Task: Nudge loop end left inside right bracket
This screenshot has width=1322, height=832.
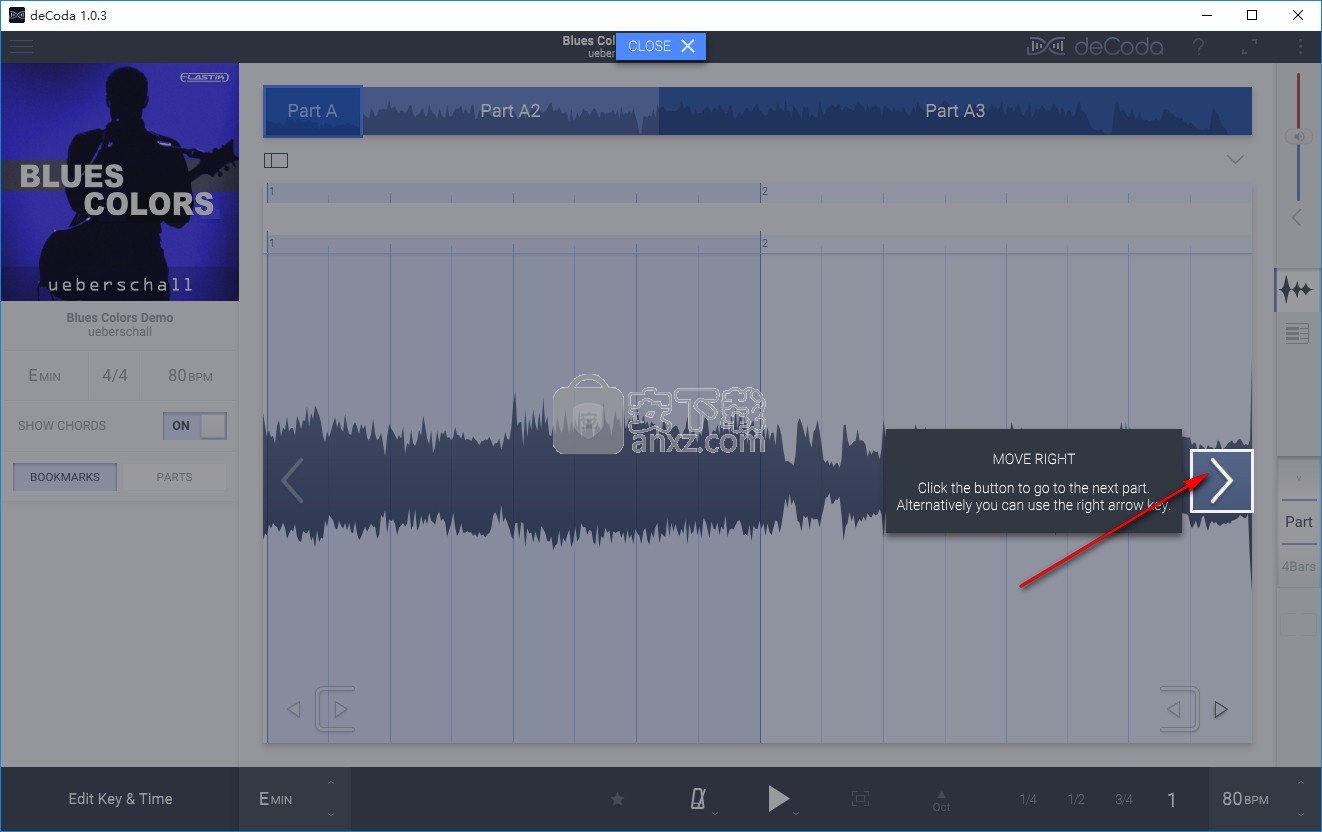Action: [1174, 710]
